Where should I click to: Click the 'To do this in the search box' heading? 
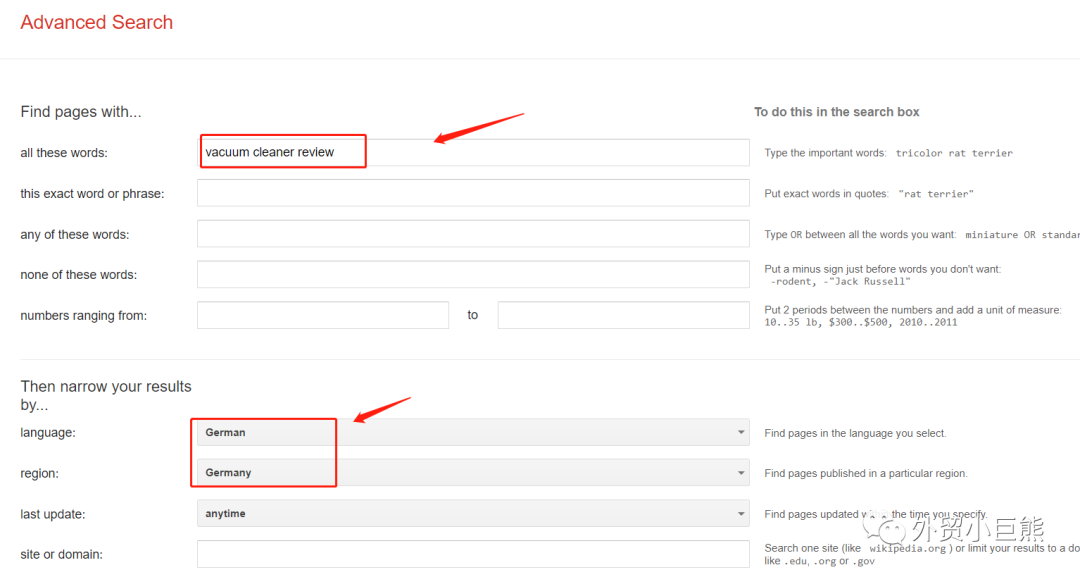click(836, 112)
